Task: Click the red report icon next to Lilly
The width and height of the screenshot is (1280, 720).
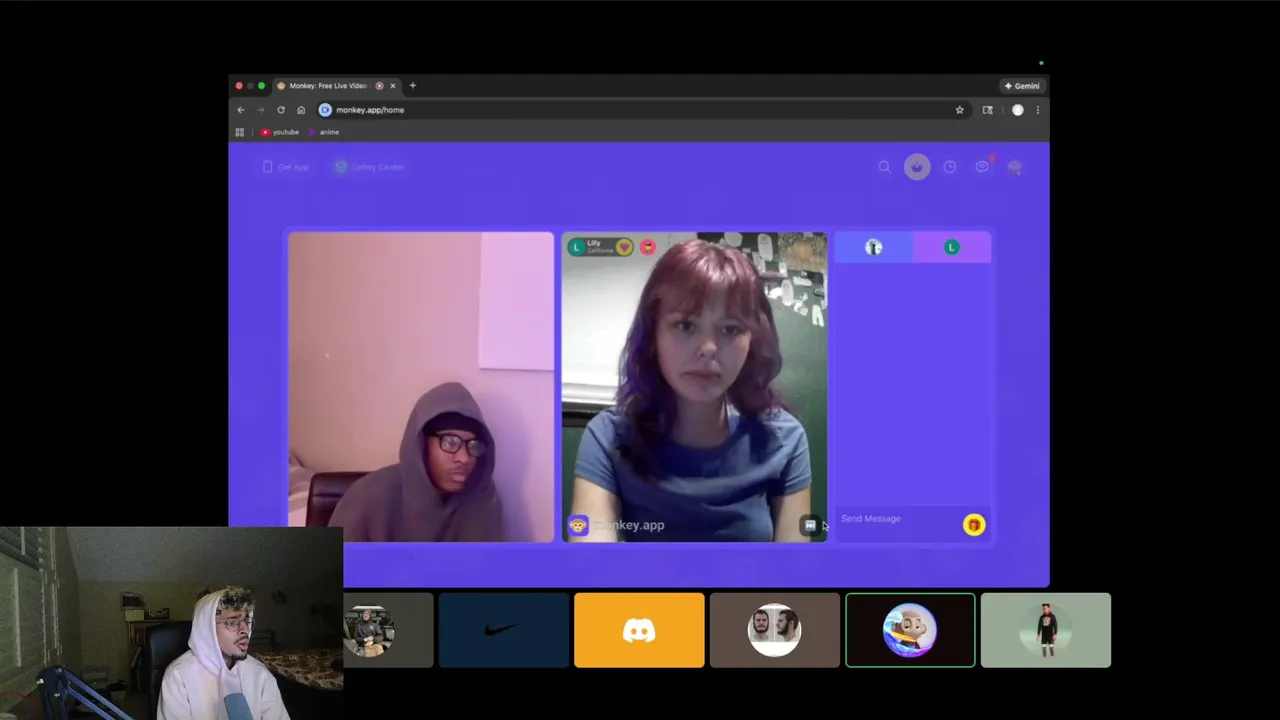Action: point(647,247)
